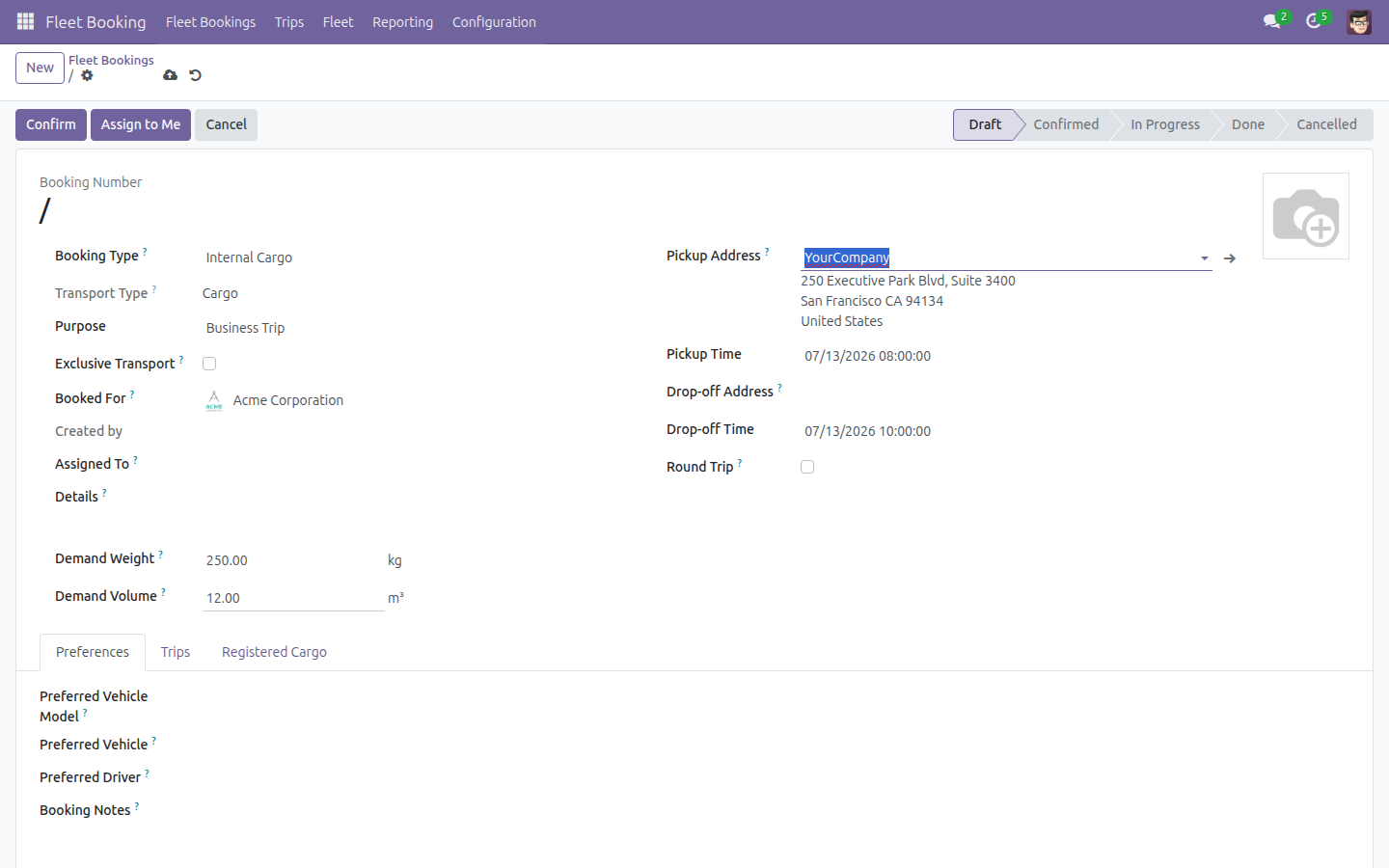Open the apps grid menu icon

[x=26, y=21]
